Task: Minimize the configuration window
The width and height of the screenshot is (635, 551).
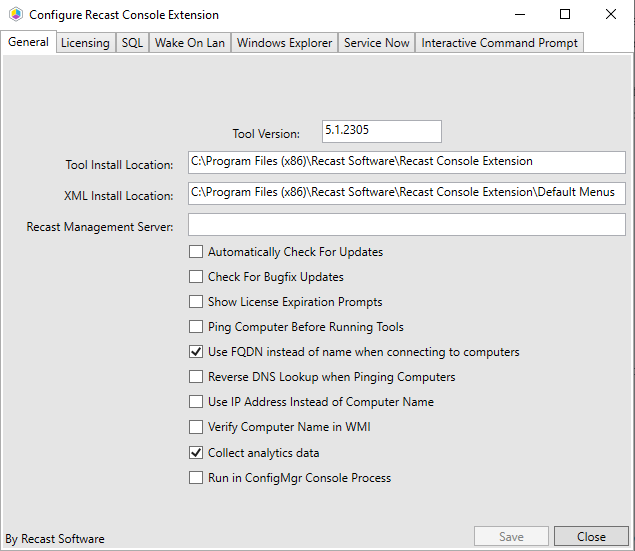Action: tap(520, 15)
